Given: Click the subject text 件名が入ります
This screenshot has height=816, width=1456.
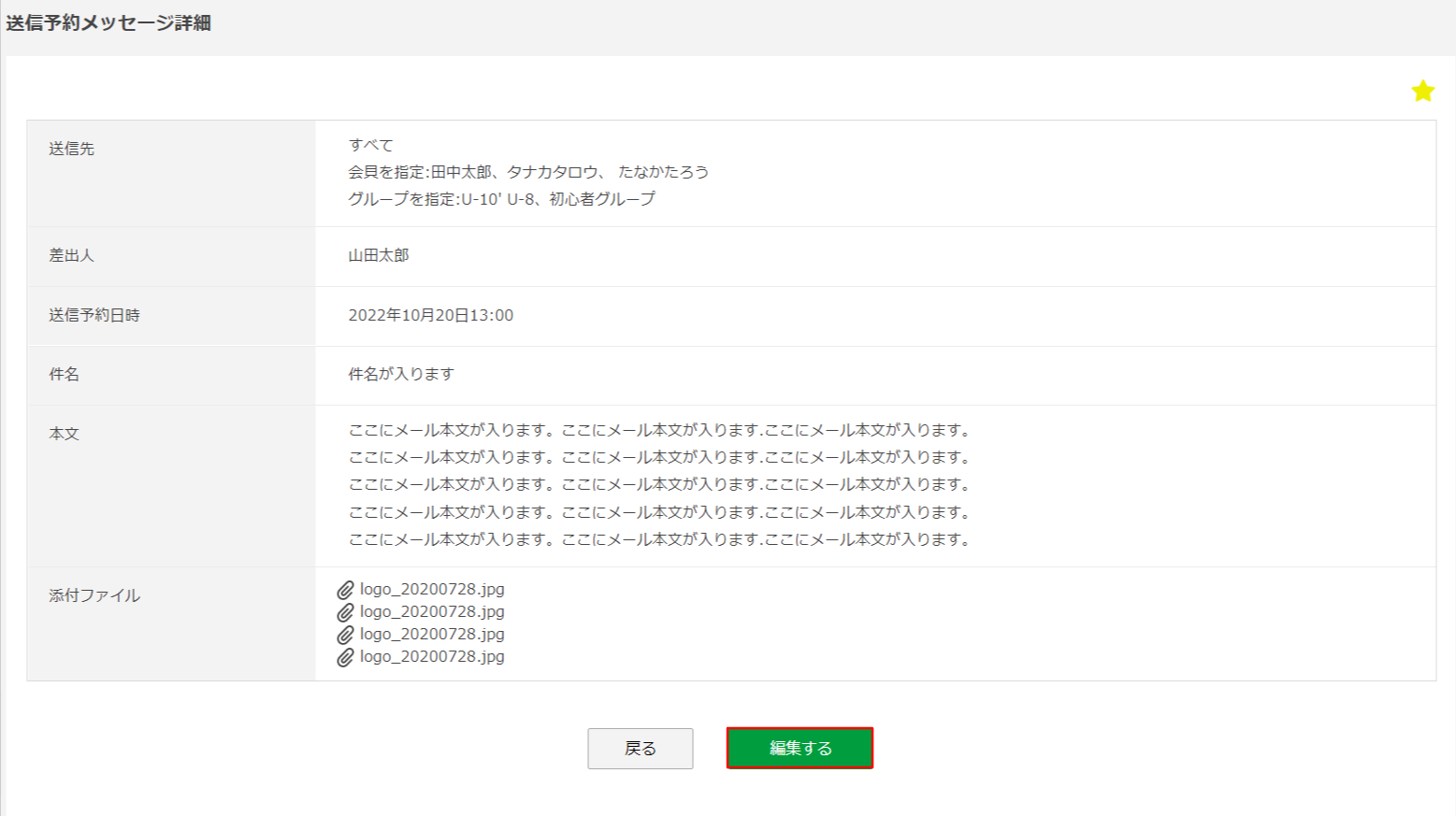Looking at the screenshot, I should tap(401, 374).
